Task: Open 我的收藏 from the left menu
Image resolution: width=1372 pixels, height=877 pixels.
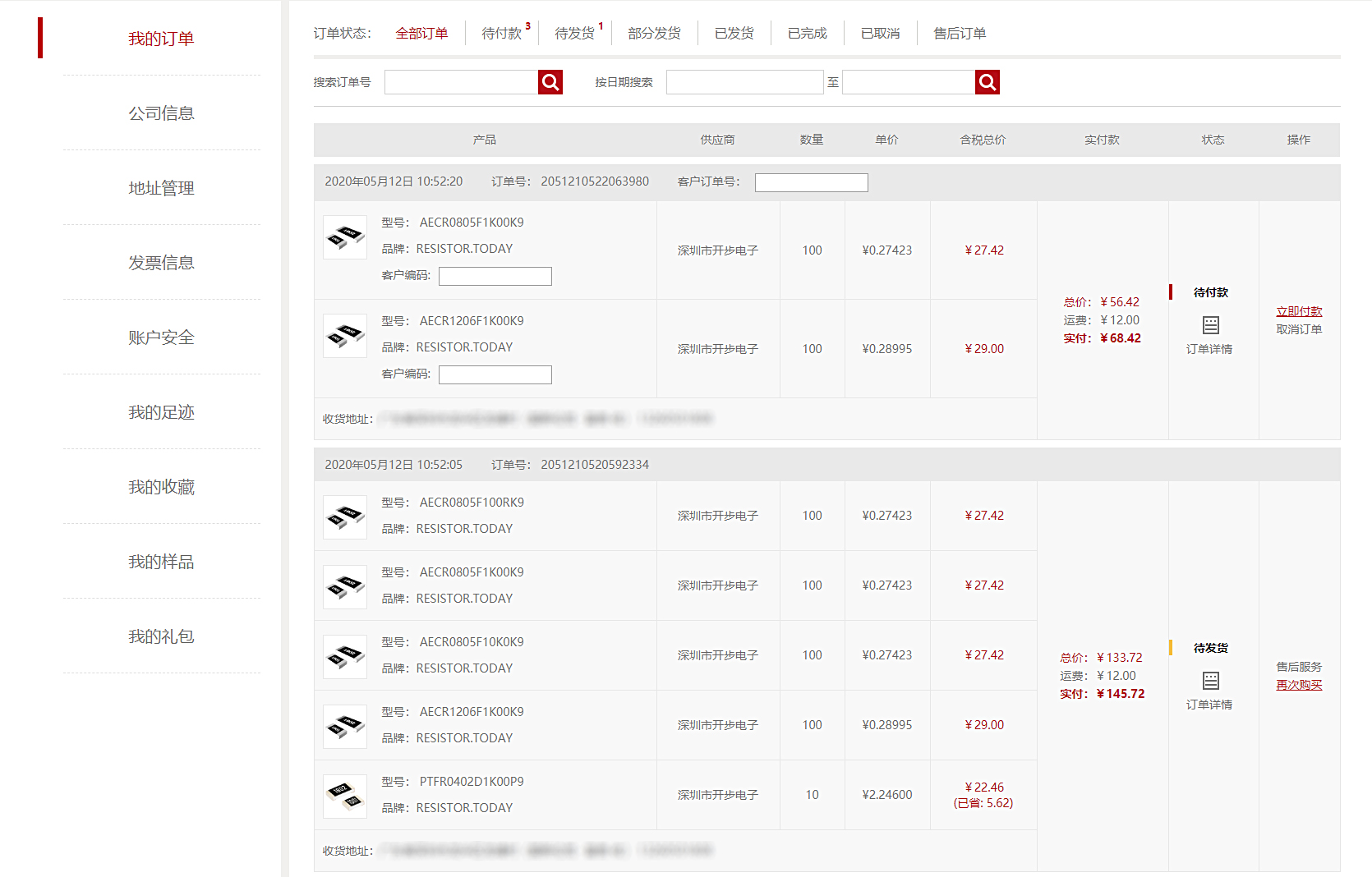Action: (x=161, y=487)
